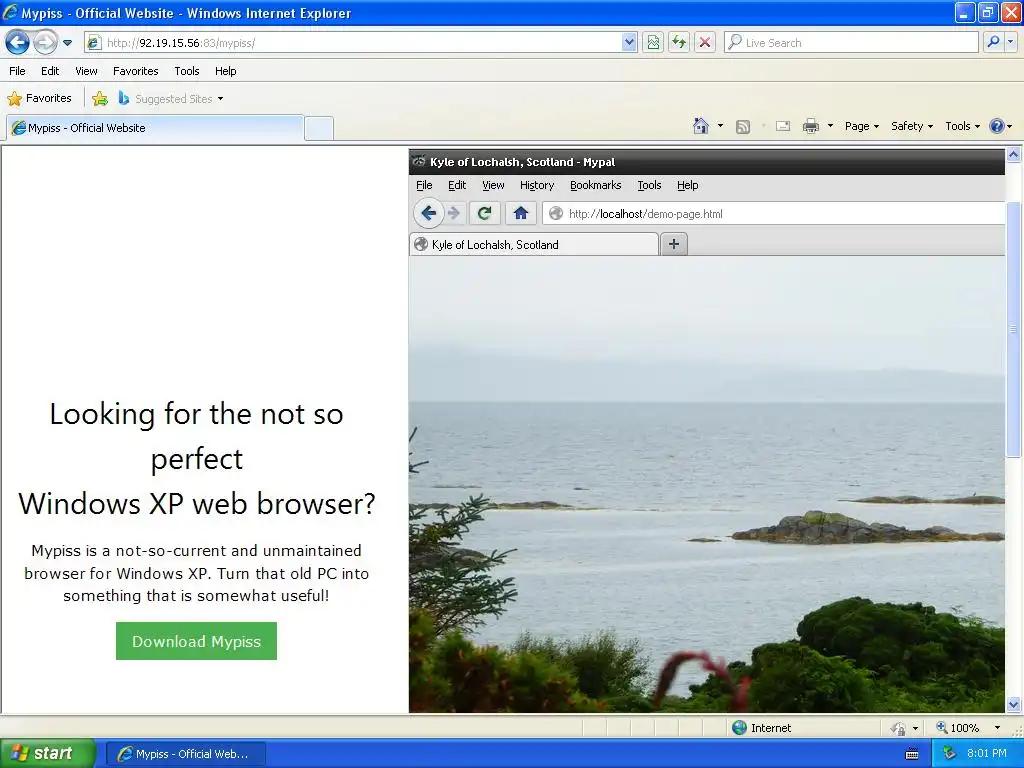Expand the Home button dropdown arrow
This screenshot has height=768, width=1024.
tap(720, 126)
